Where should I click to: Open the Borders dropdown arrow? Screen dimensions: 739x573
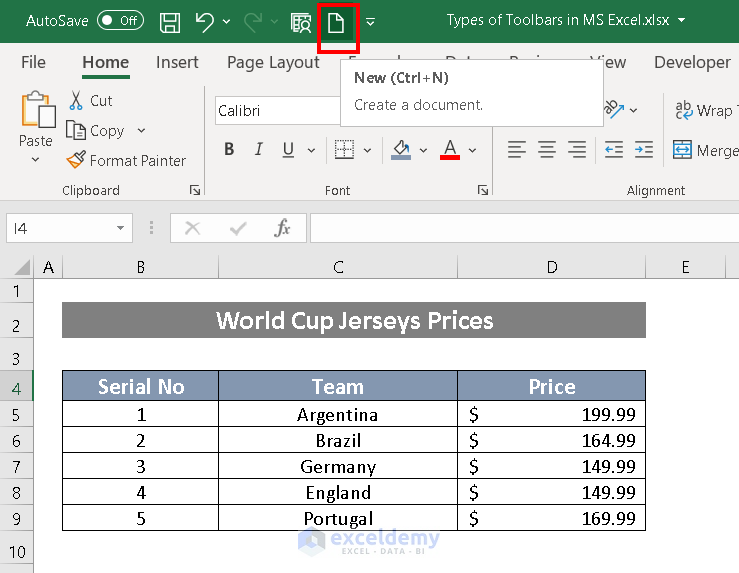pyautogui.click(x=367, y=150)
